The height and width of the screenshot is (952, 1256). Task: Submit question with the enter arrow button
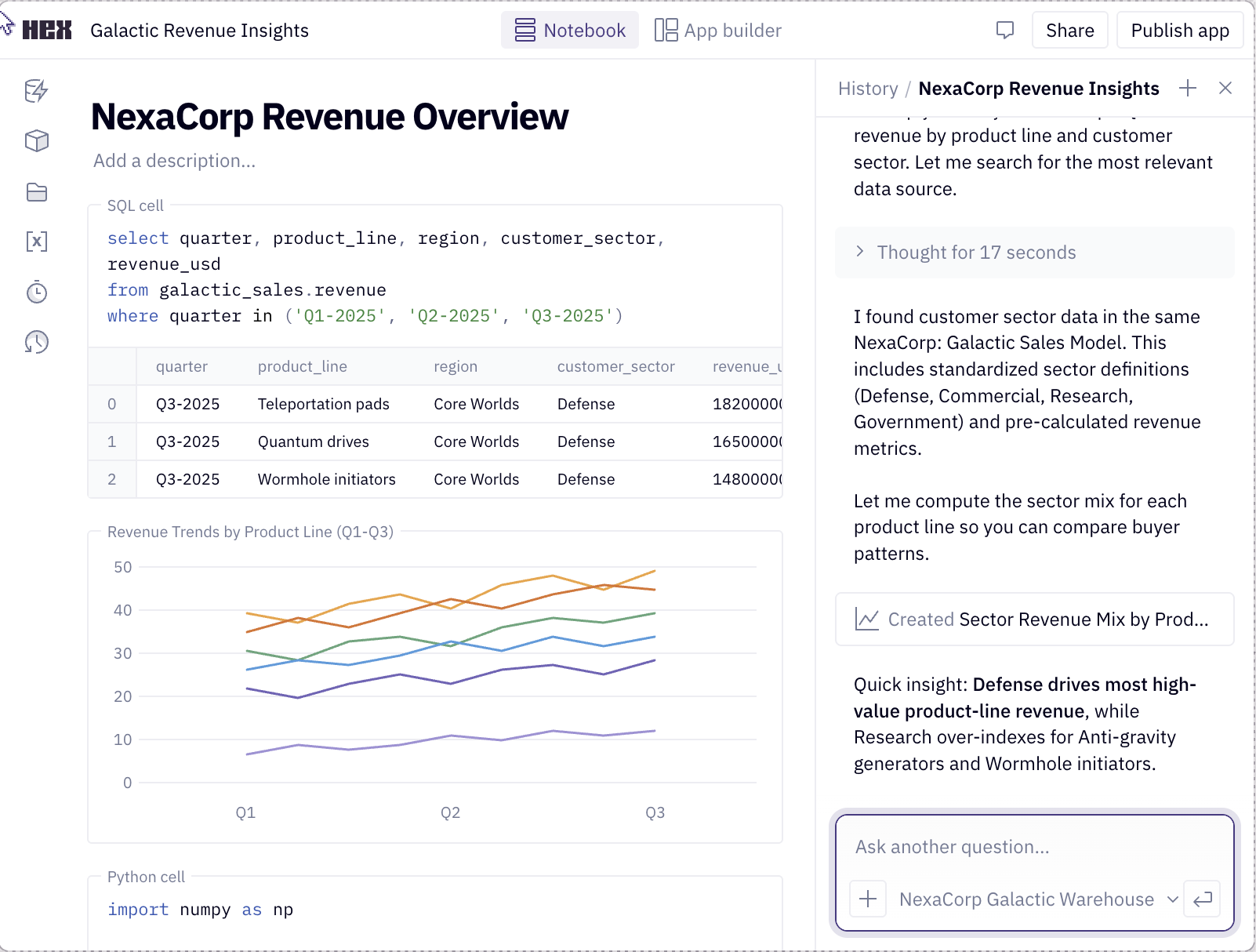click(x=1203, y=899)
